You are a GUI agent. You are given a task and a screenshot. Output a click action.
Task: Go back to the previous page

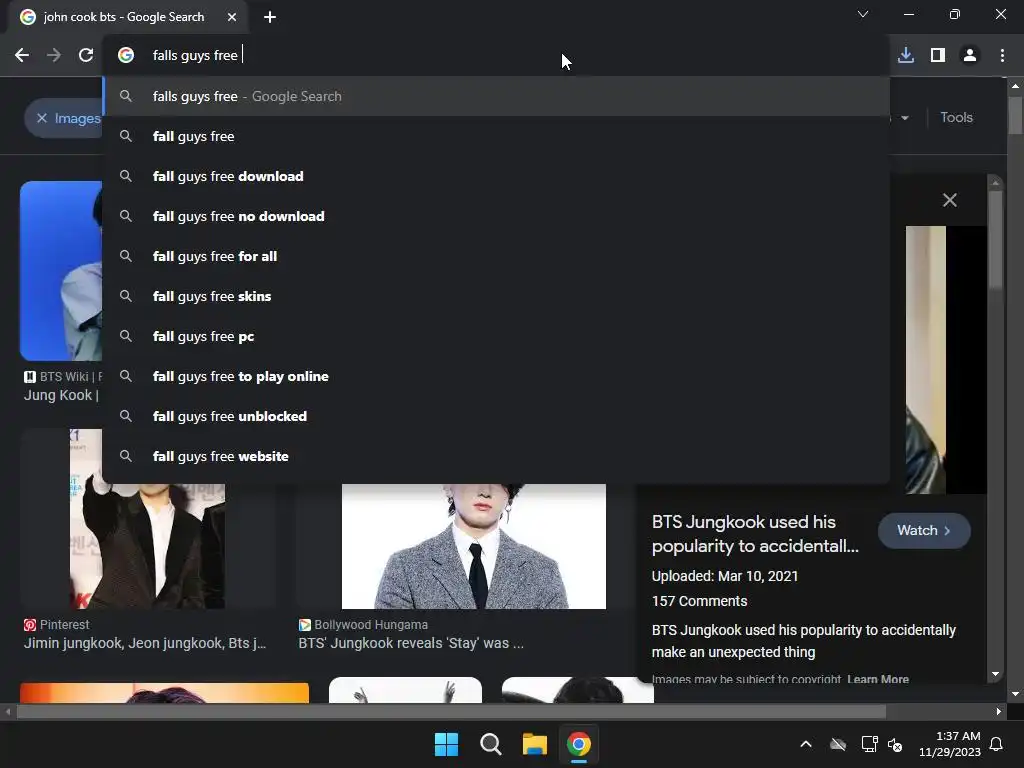tap(22, 56)
